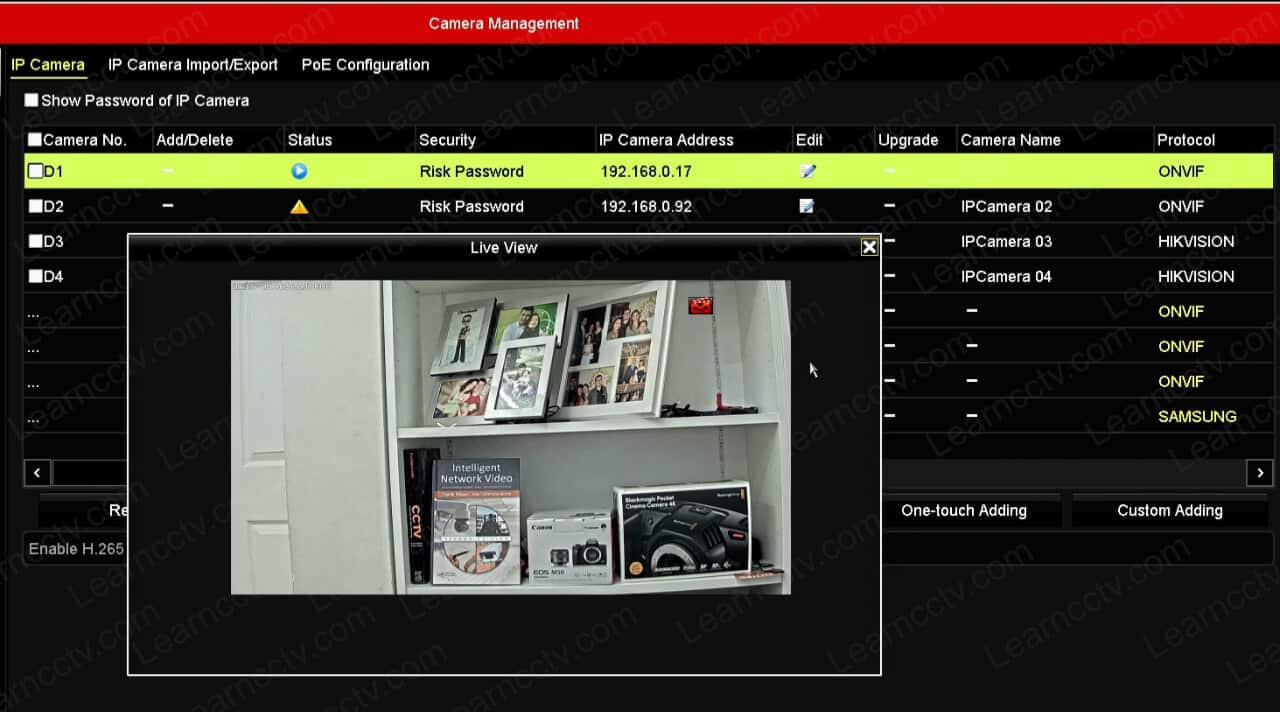The height and width of the screenshot is (712, 1280).
Task: Click the Custom Adding button
Action: 1169,511
